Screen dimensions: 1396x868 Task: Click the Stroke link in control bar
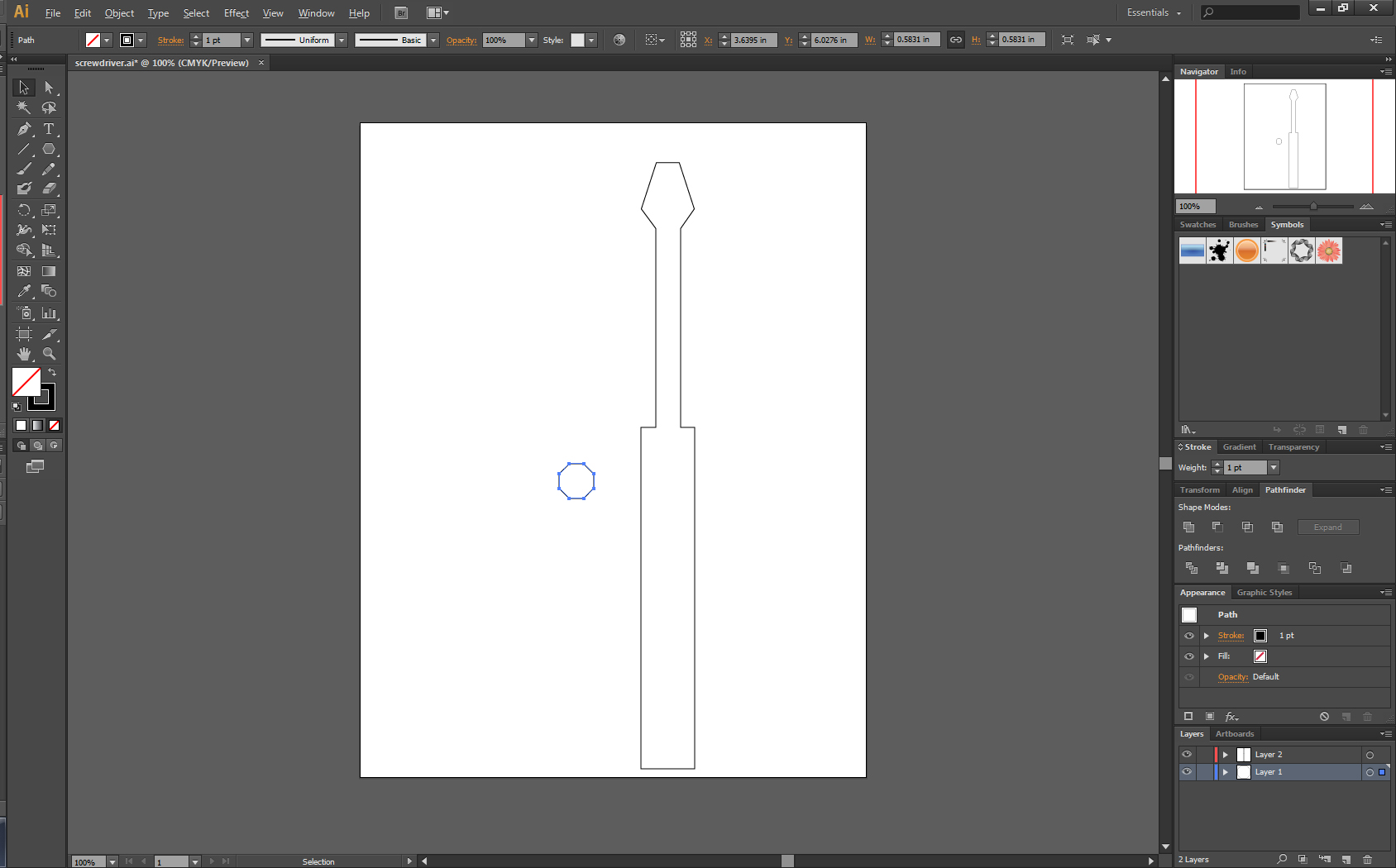[x=170, y=40]
